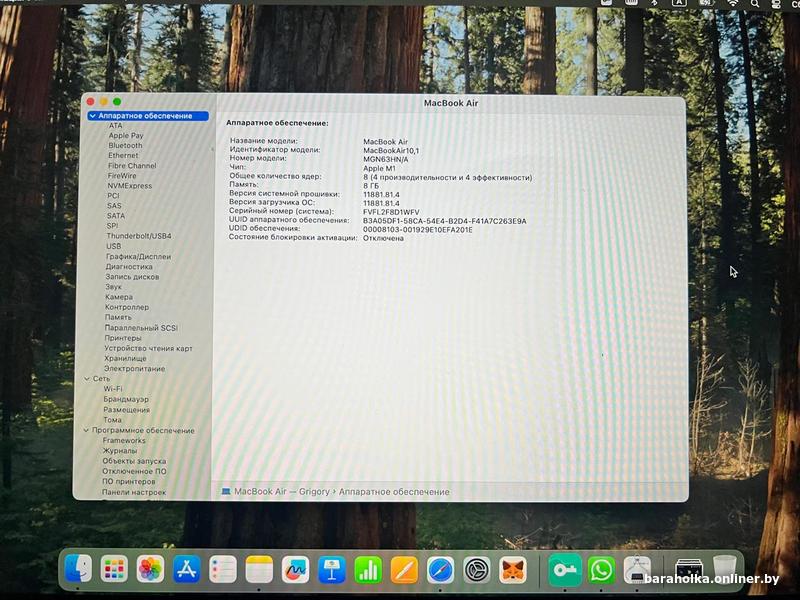The height and width of the screenshot is (600, 800).
Task: Click MacBook Air — Grigory in path bar
Action: pos(282,492)
